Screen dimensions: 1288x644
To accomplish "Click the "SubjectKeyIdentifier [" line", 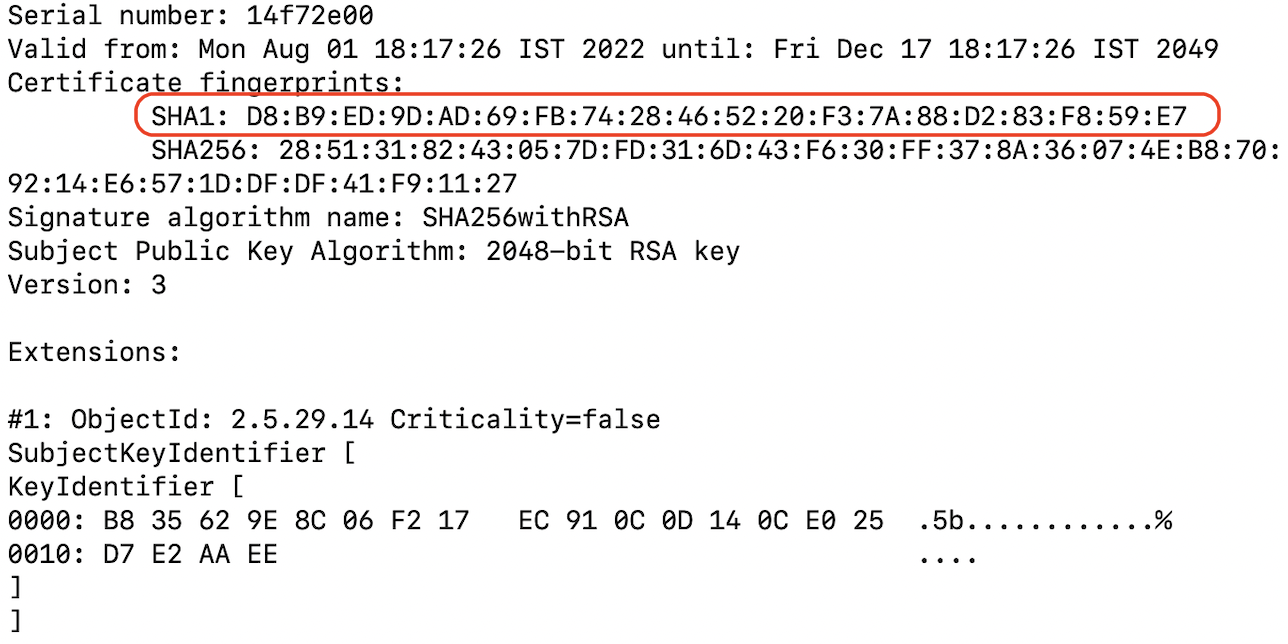I will click(x=182, y=453).
